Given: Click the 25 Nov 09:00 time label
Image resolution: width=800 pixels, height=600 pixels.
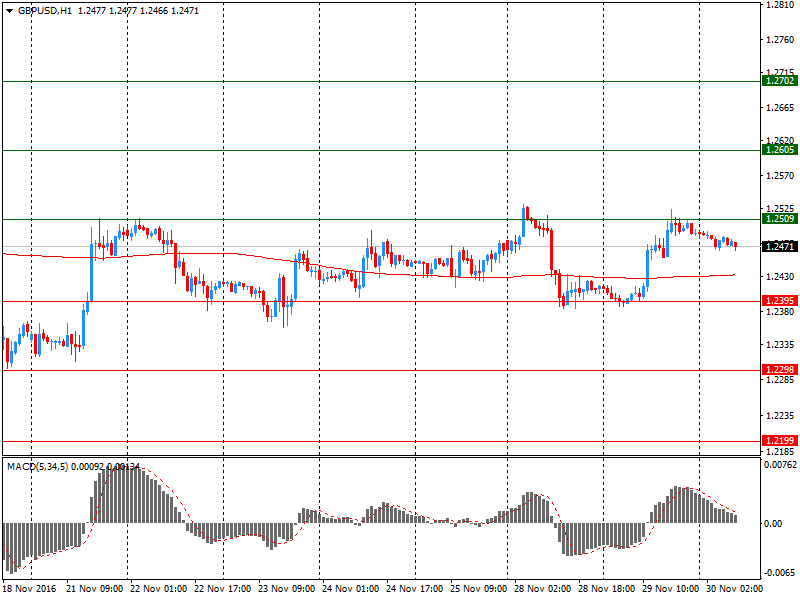Looking at the screenshot, I should [479, 588].
